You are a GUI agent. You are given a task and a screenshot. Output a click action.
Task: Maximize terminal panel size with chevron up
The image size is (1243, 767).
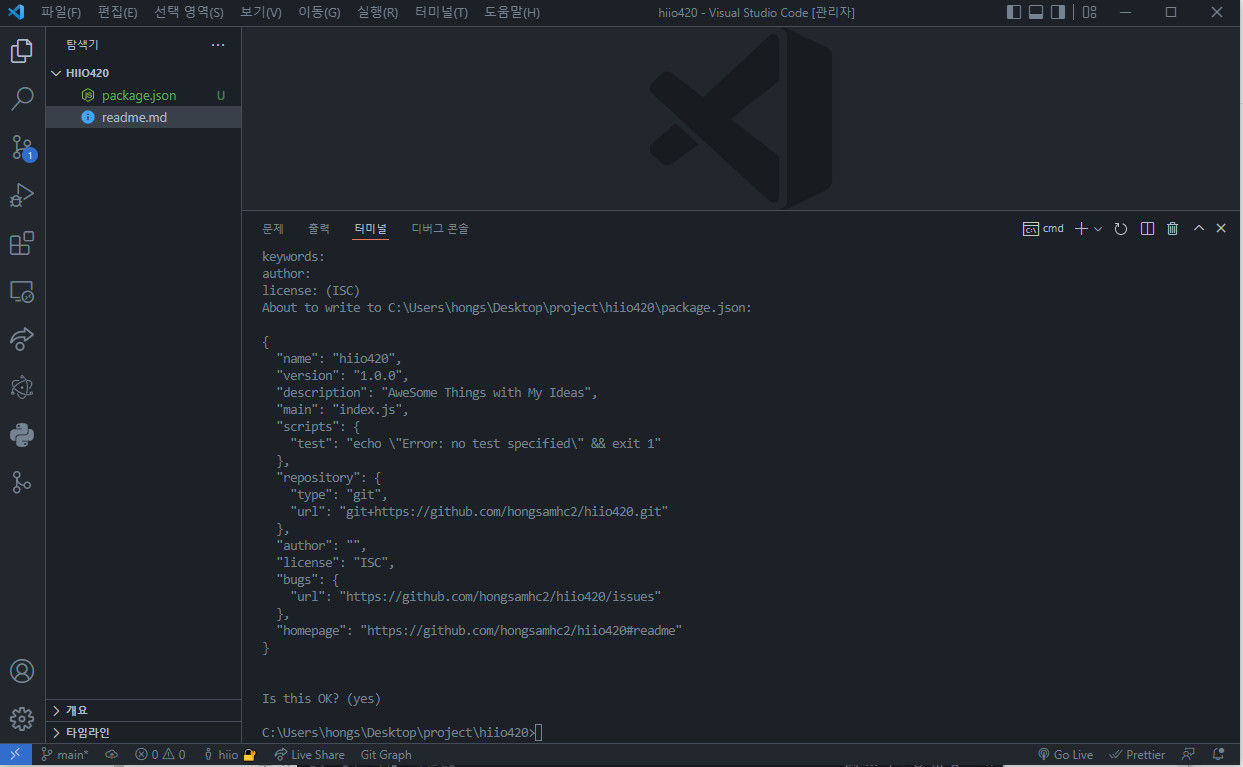[1199, 228]
